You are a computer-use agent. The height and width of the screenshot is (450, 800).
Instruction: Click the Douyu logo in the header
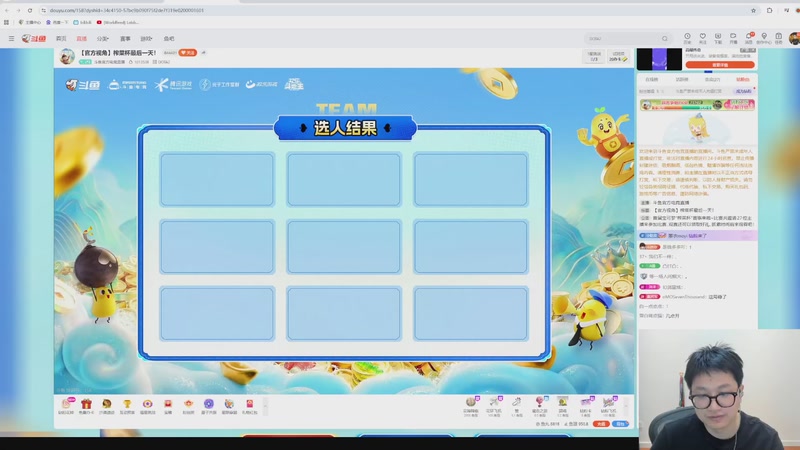(34, 38)
